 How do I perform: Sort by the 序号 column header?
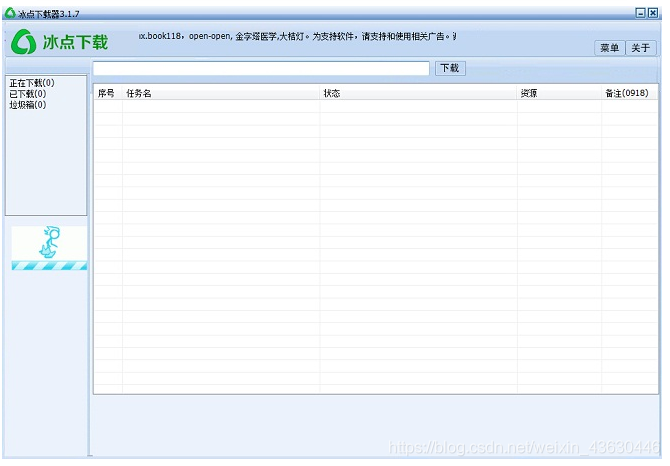108,93
